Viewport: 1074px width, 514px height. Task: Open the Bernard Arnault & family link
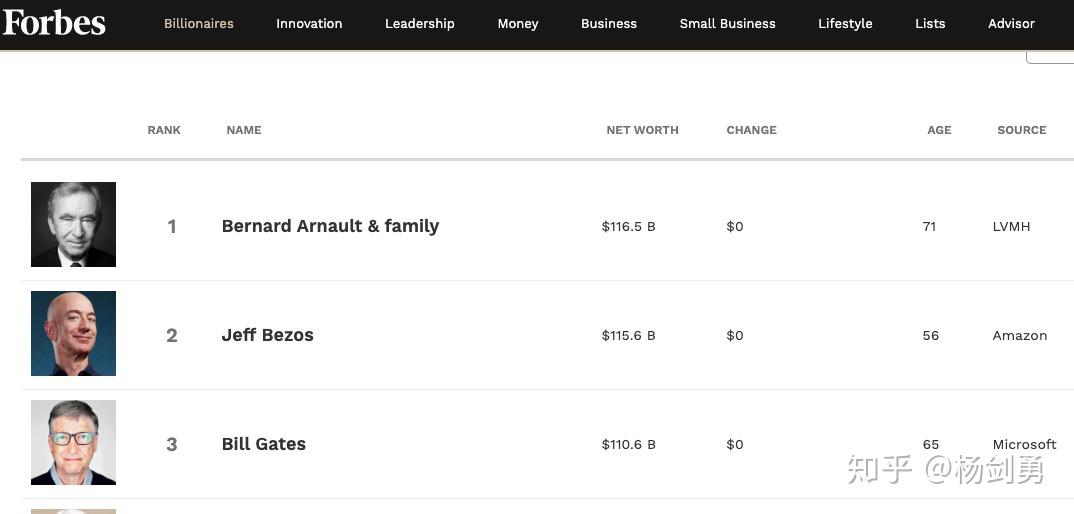[x=330, y=226]
